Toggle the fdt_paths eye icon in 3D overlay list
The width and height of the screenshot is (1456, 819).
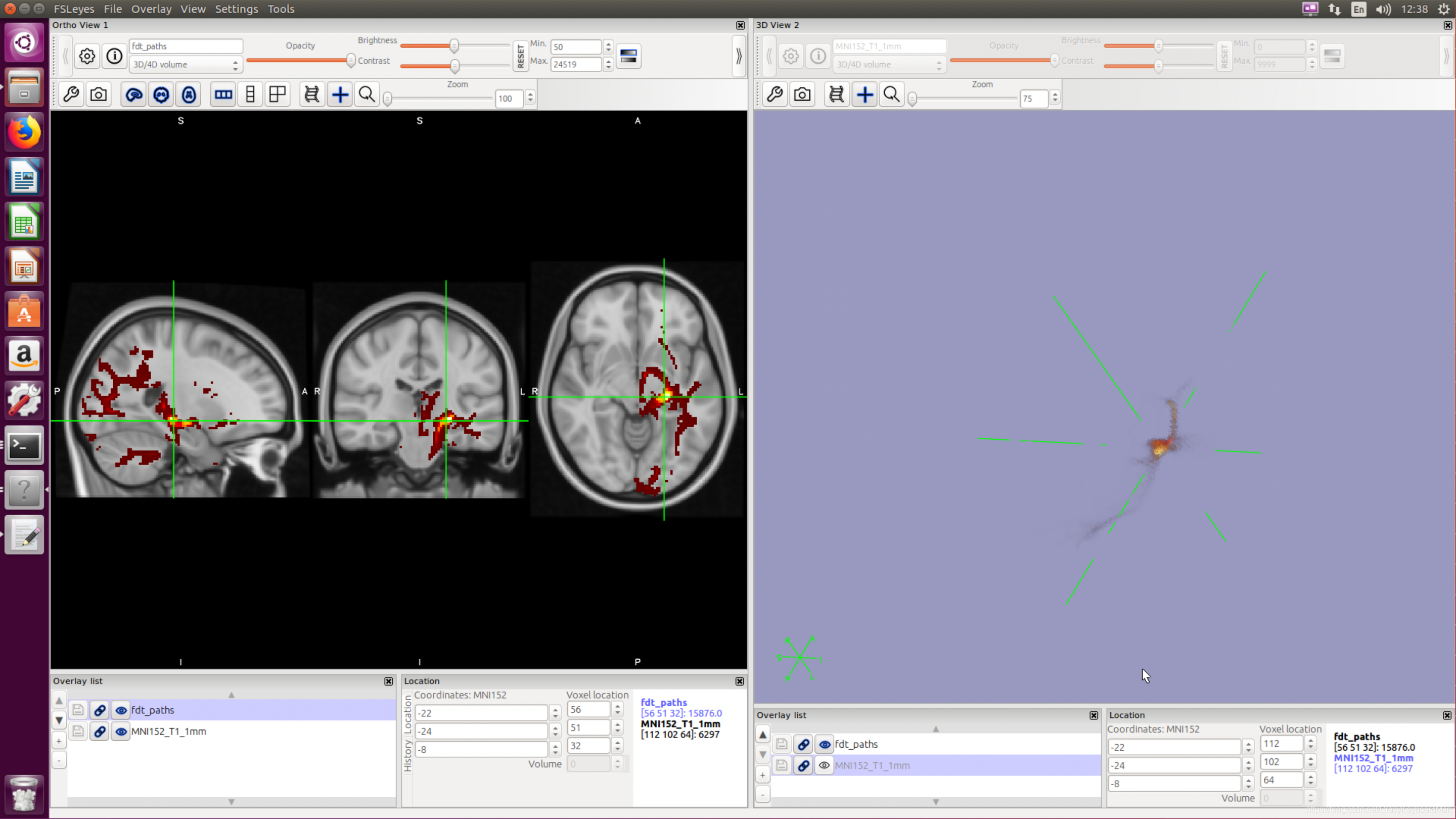(825, 744)
